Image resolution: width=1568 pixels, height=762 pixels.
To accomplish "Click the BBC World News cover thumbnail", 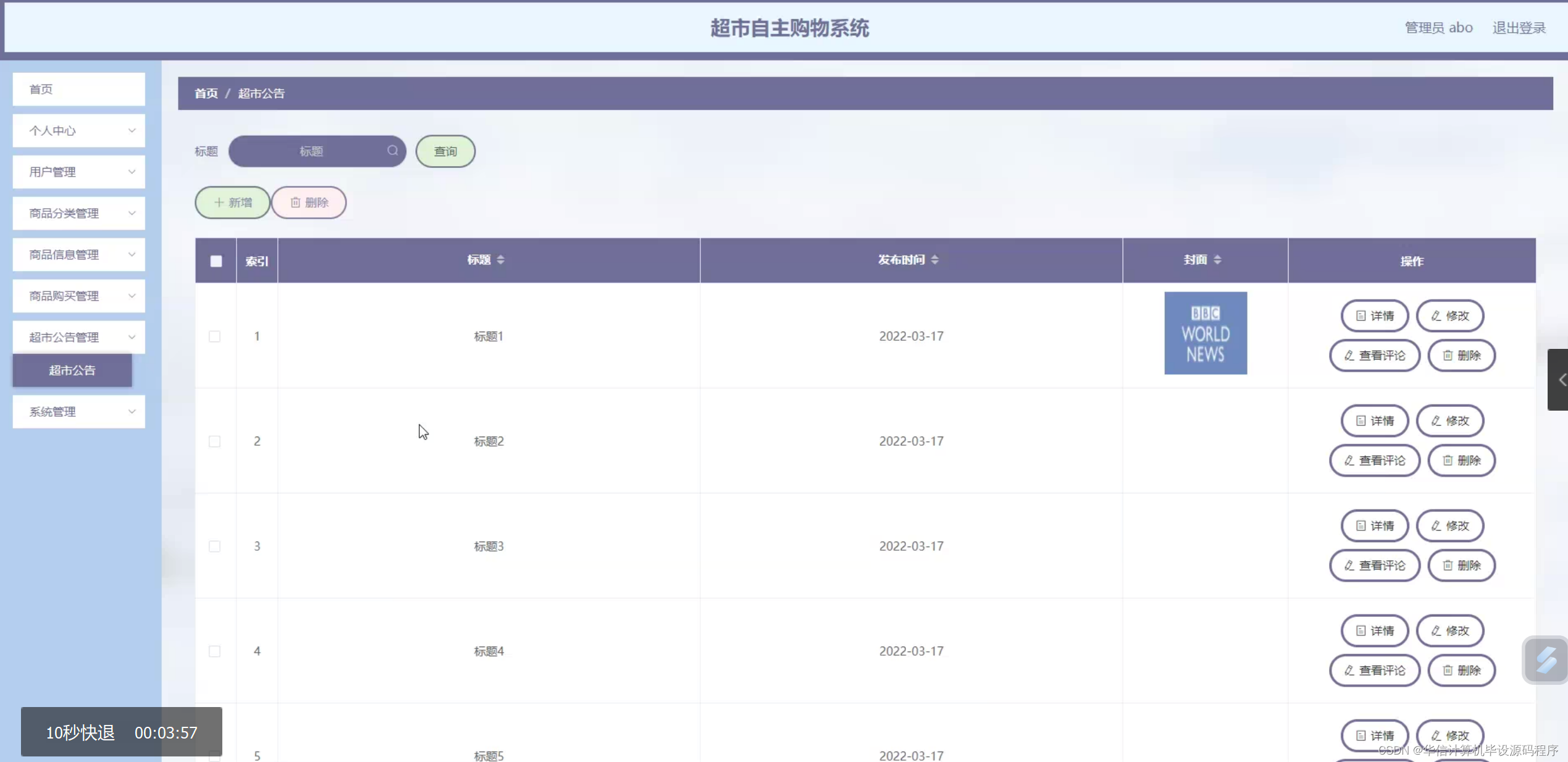I will click(1205, 333).
